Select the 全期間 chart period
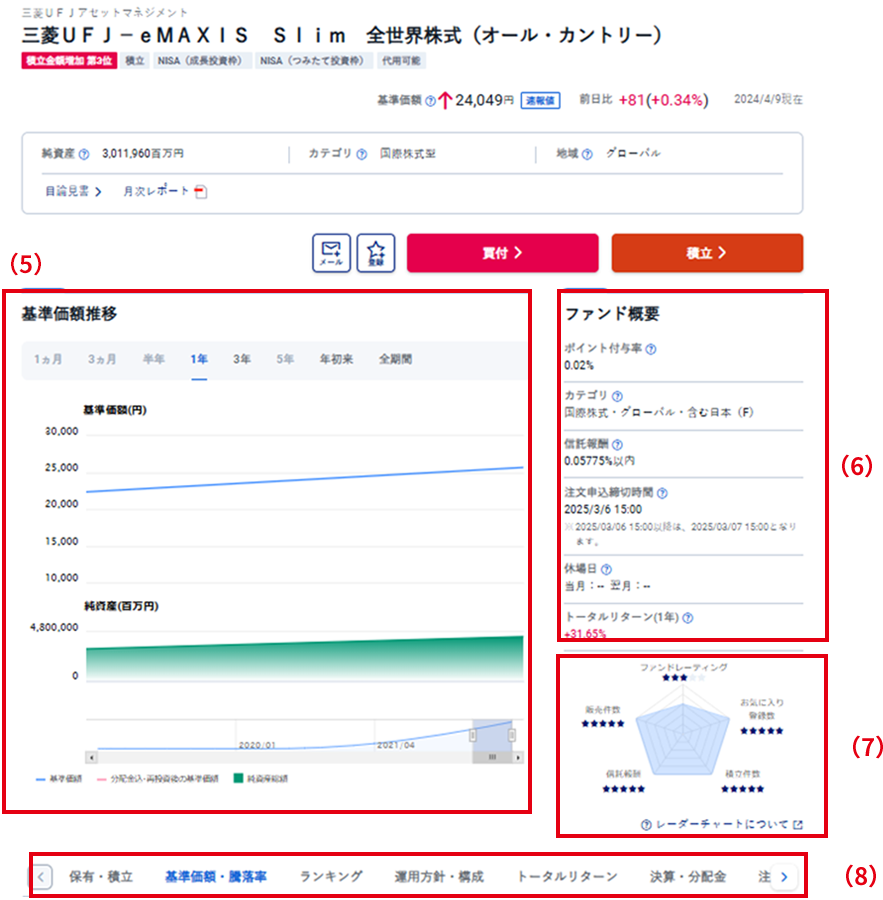This screenshot has width=883, height=900. pyautogui.click(x=395, y=359)
